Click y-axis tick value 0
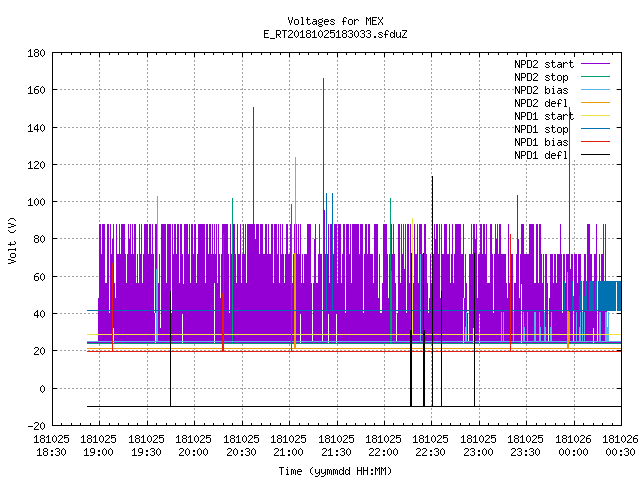 pos(42,389)
